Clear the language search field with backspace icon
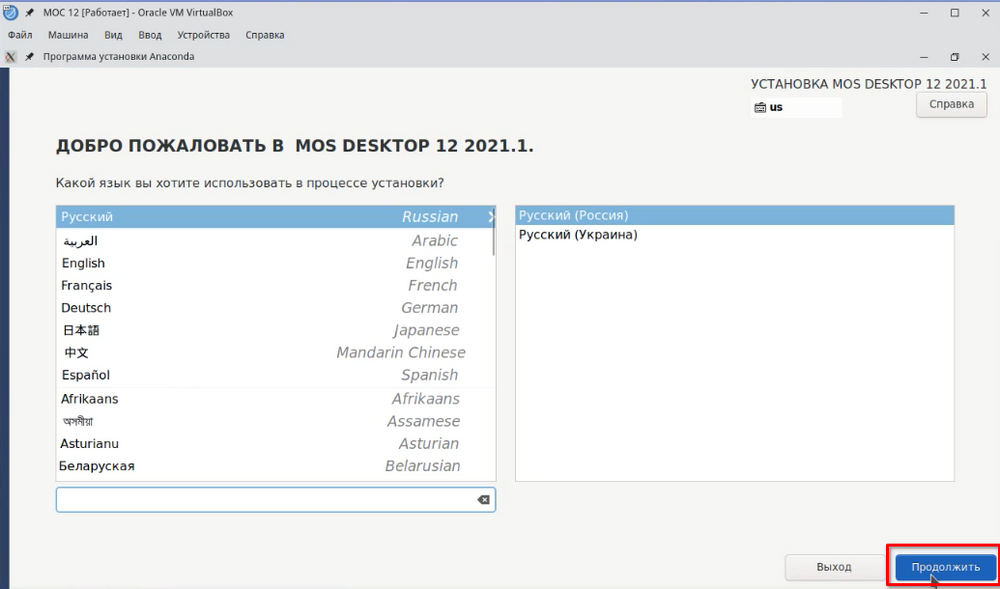The height and width of the screenshot is (589, 1000). click(x=483, y=500)
